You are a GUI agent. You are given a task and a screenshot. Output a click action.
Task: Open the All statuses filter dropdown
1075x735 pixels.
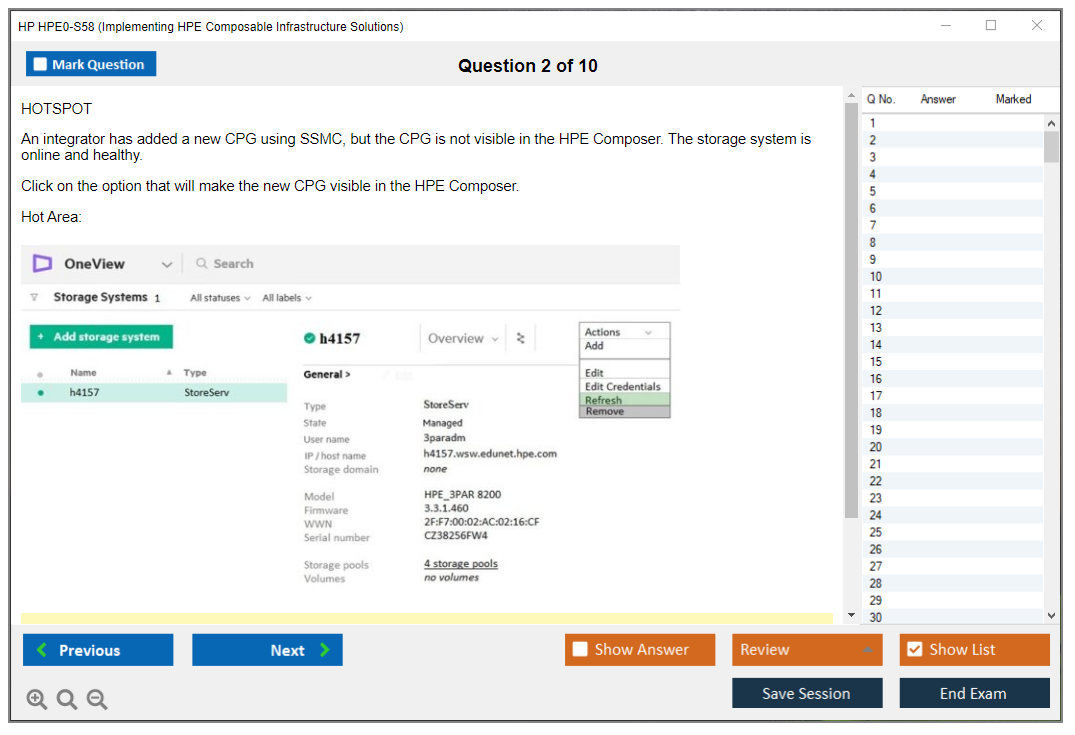[220, 298]
